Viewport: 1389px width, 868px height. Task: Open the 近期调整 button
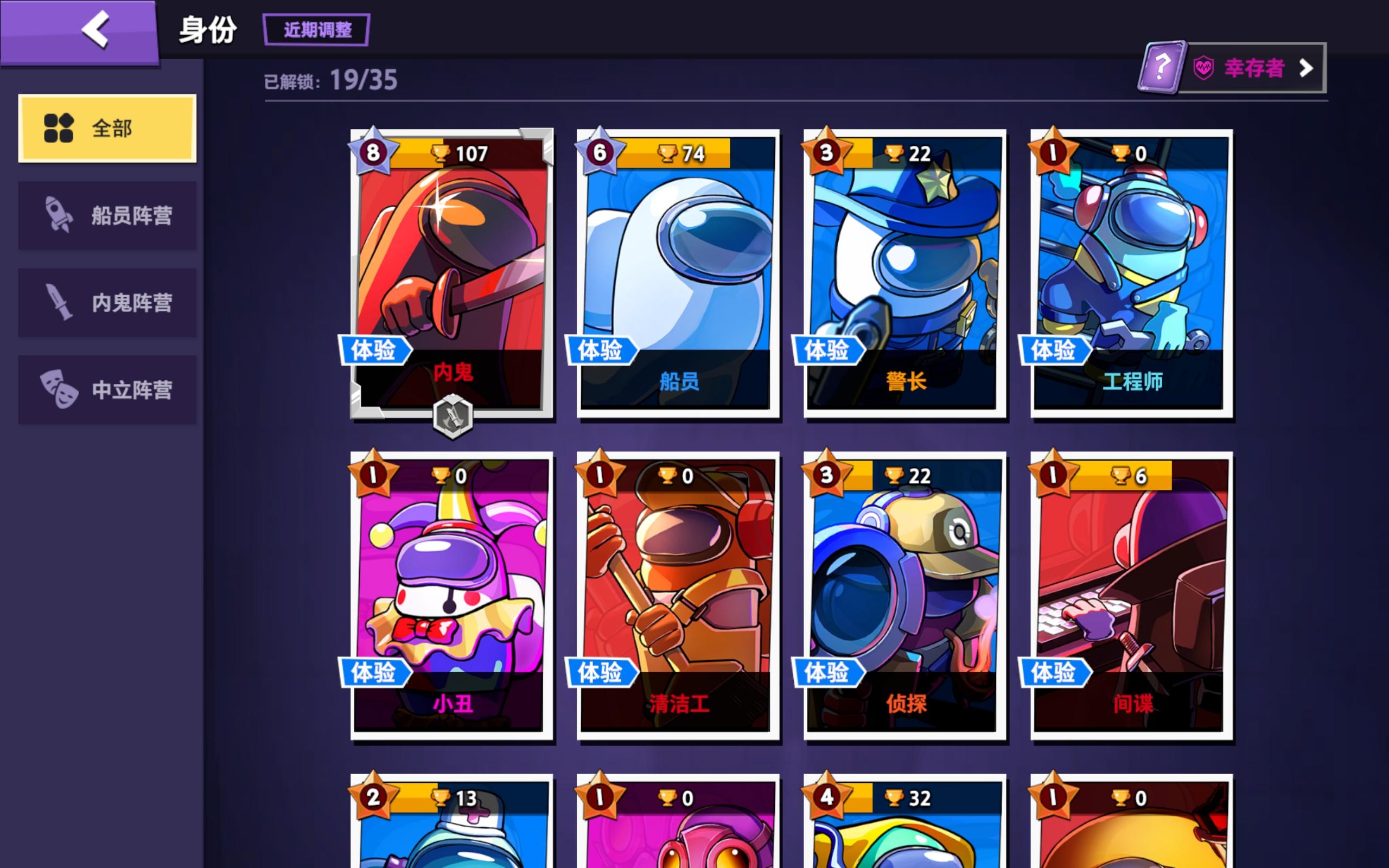click(316, 30)
